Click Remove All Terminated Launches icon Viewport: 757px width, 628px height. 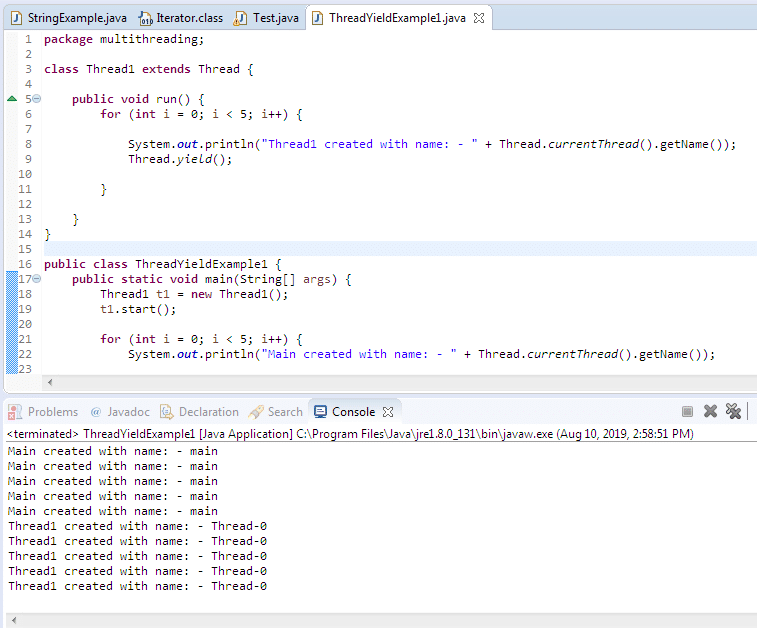[734, 411]
